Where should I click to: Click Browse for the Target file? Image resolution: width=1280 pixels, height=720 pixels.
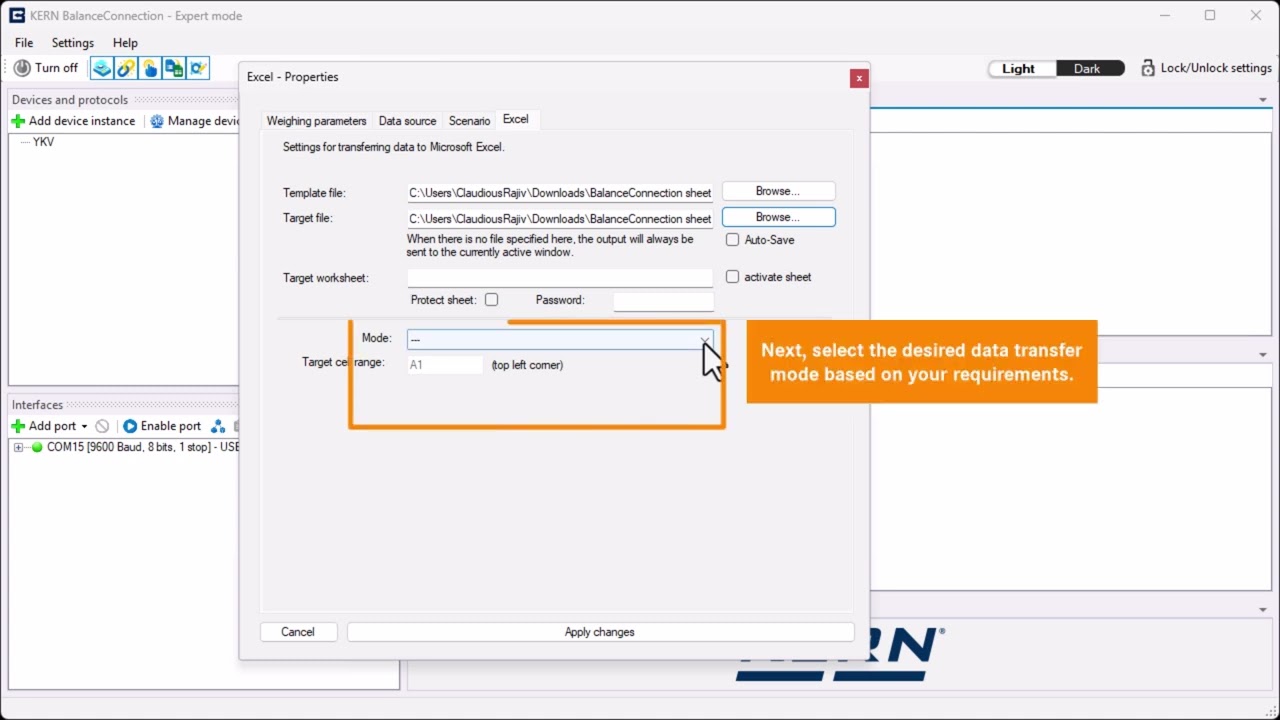[x=778, y=217]
